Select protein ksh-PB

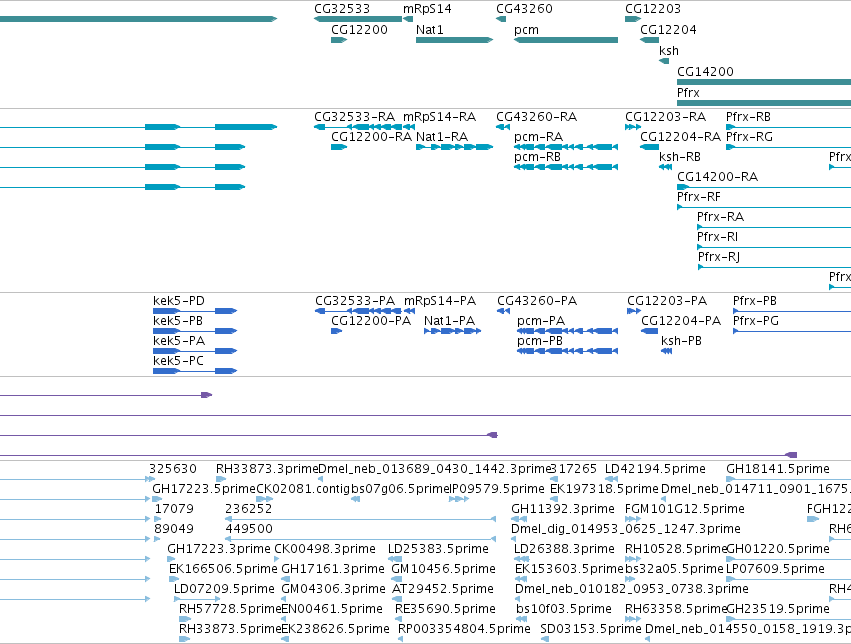point(682,341)
